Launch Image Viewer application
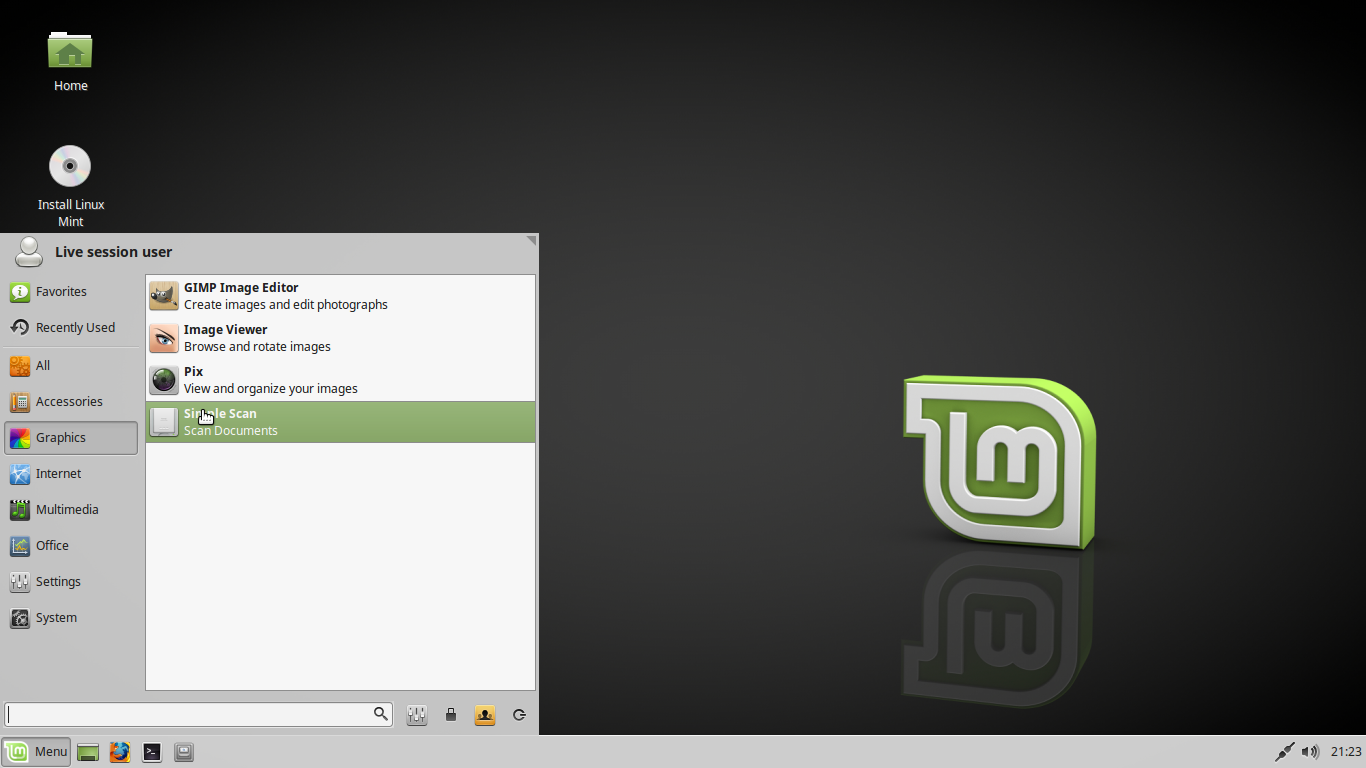Viewport: 1366px width, 768px height. [340, 338]
